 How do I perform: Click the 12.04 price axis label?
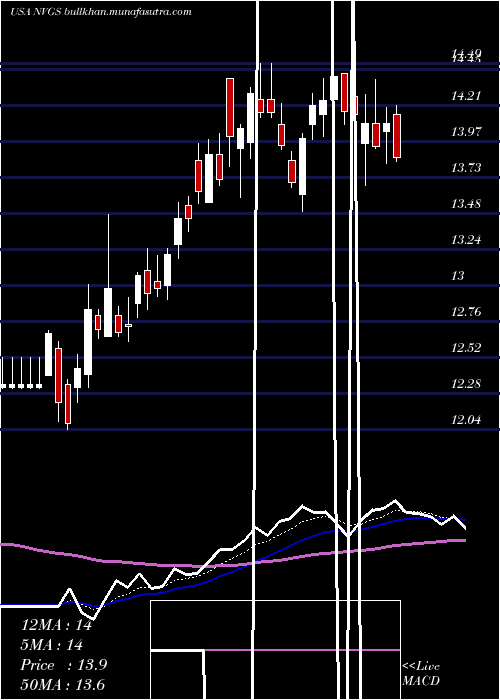coord(466,420)
